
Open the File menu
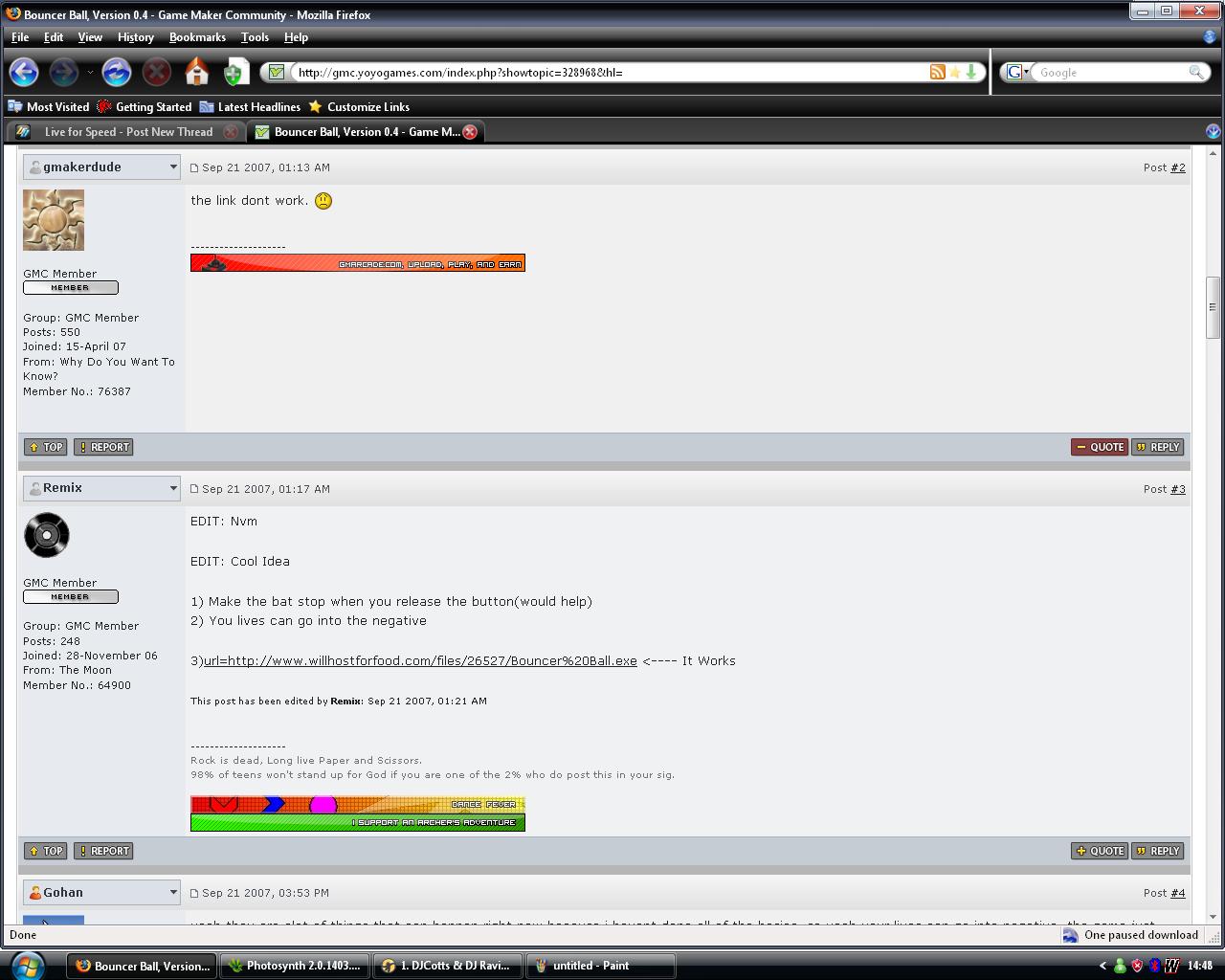point(20,37)
